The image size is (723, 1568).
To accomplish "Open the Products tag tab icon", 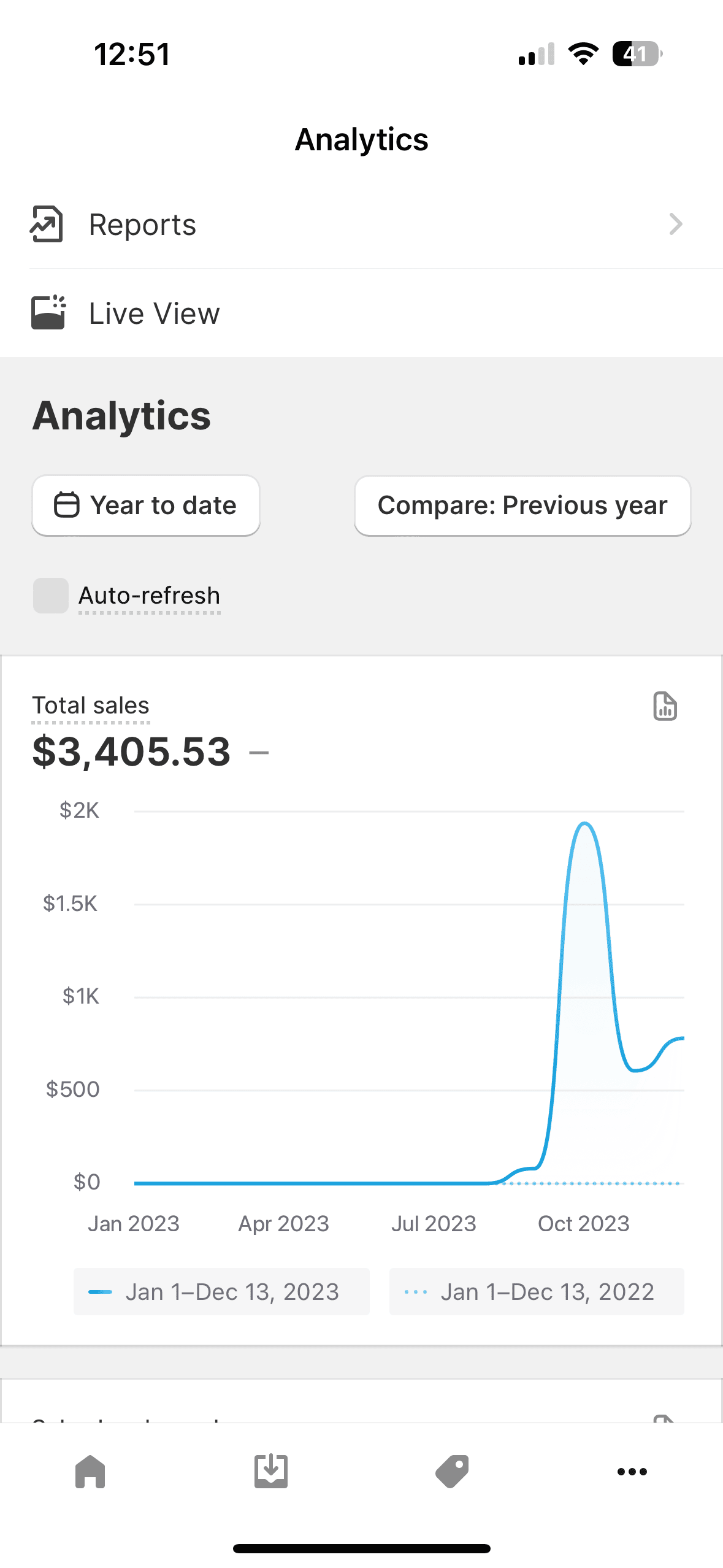I will click(452, 1471).
